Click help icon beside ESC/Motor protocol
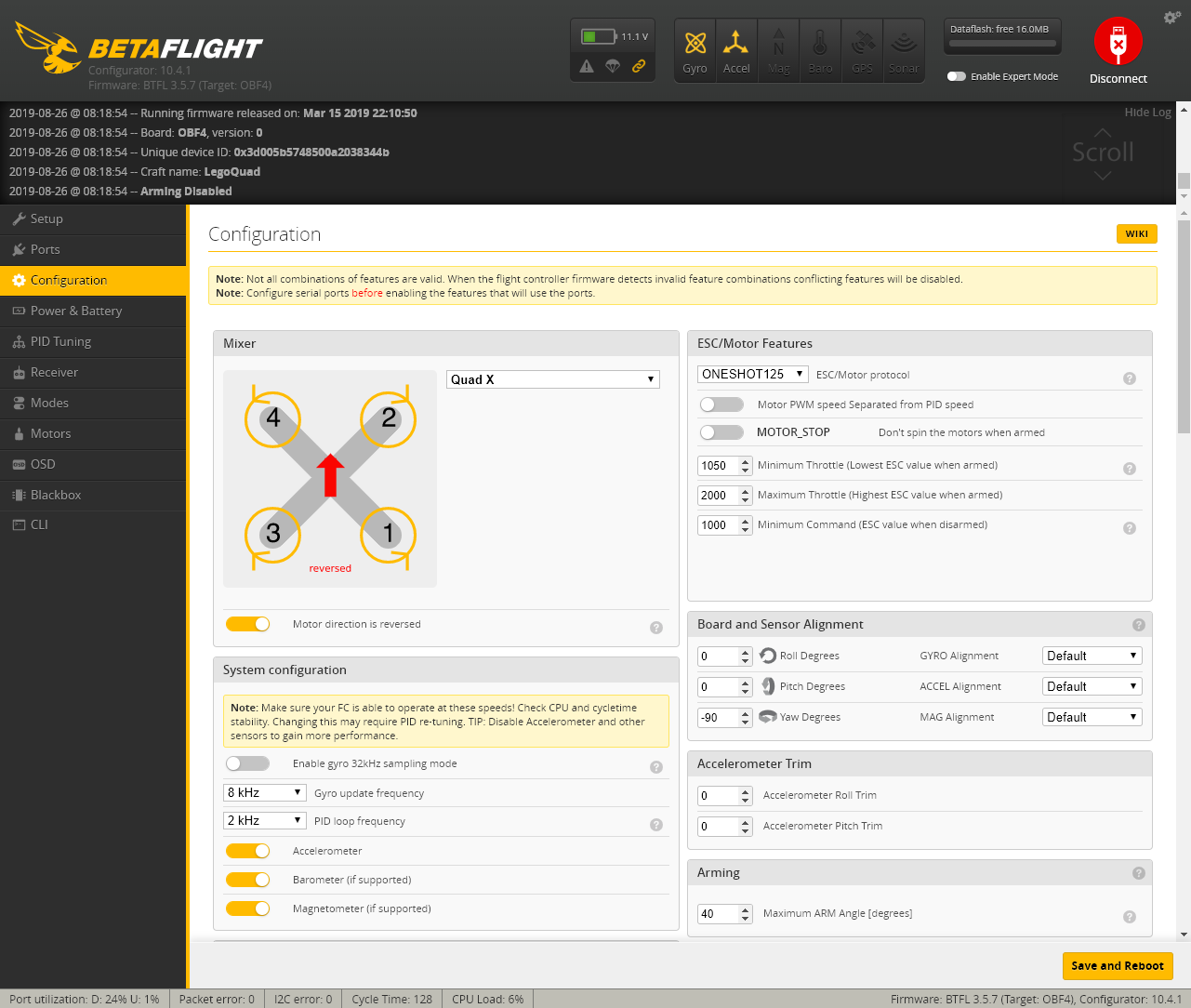 click(x=1130, y=378)
